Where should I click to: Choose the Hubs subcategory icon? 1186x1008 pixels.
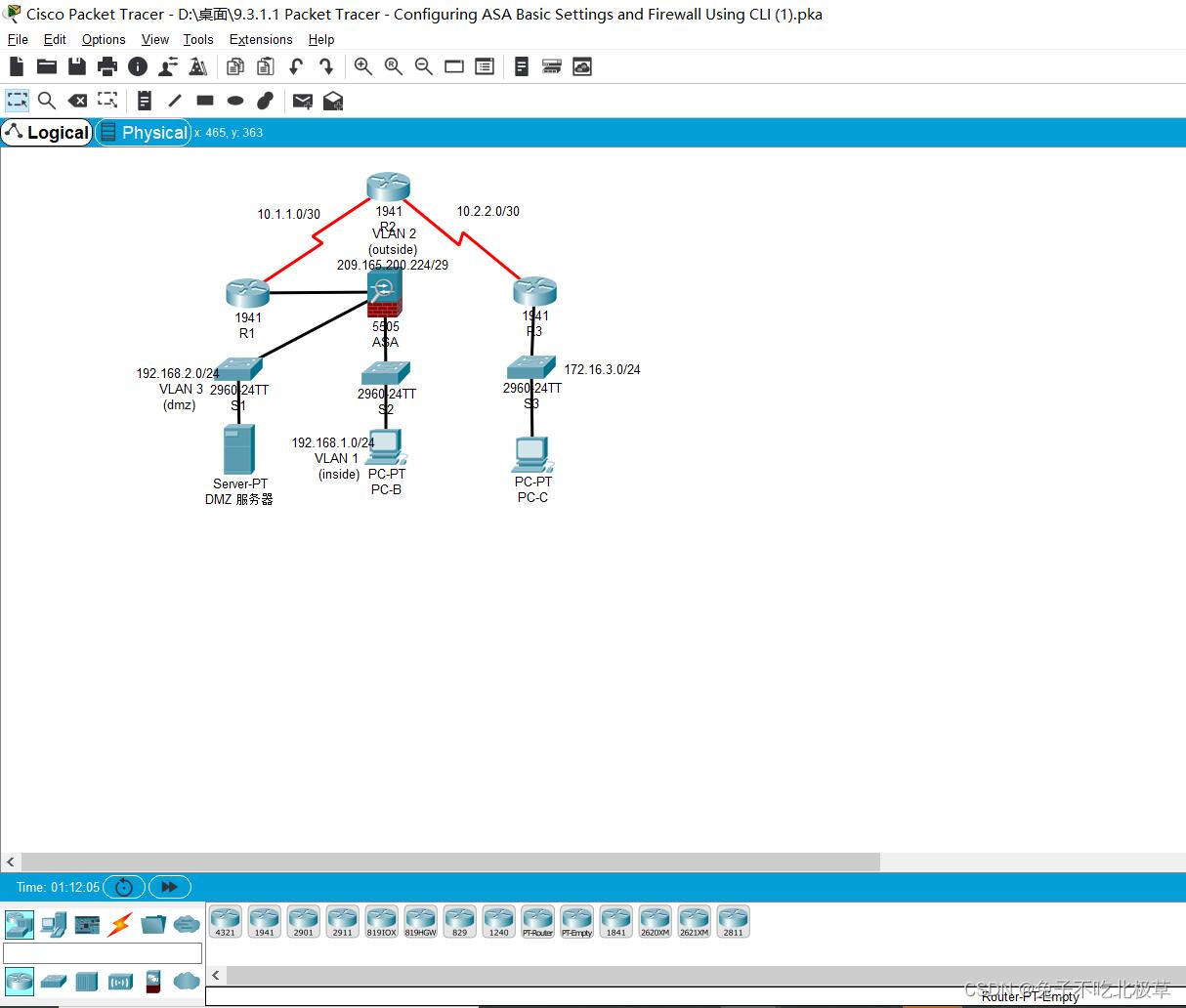tap(87, 981)
